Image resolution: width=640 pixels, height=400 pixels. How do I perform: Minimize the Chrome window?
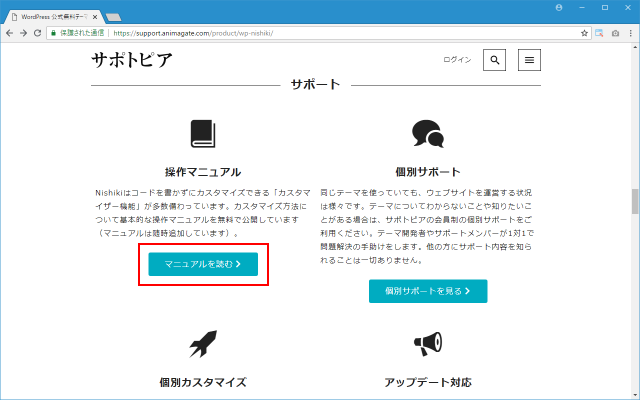pos(582,7)
